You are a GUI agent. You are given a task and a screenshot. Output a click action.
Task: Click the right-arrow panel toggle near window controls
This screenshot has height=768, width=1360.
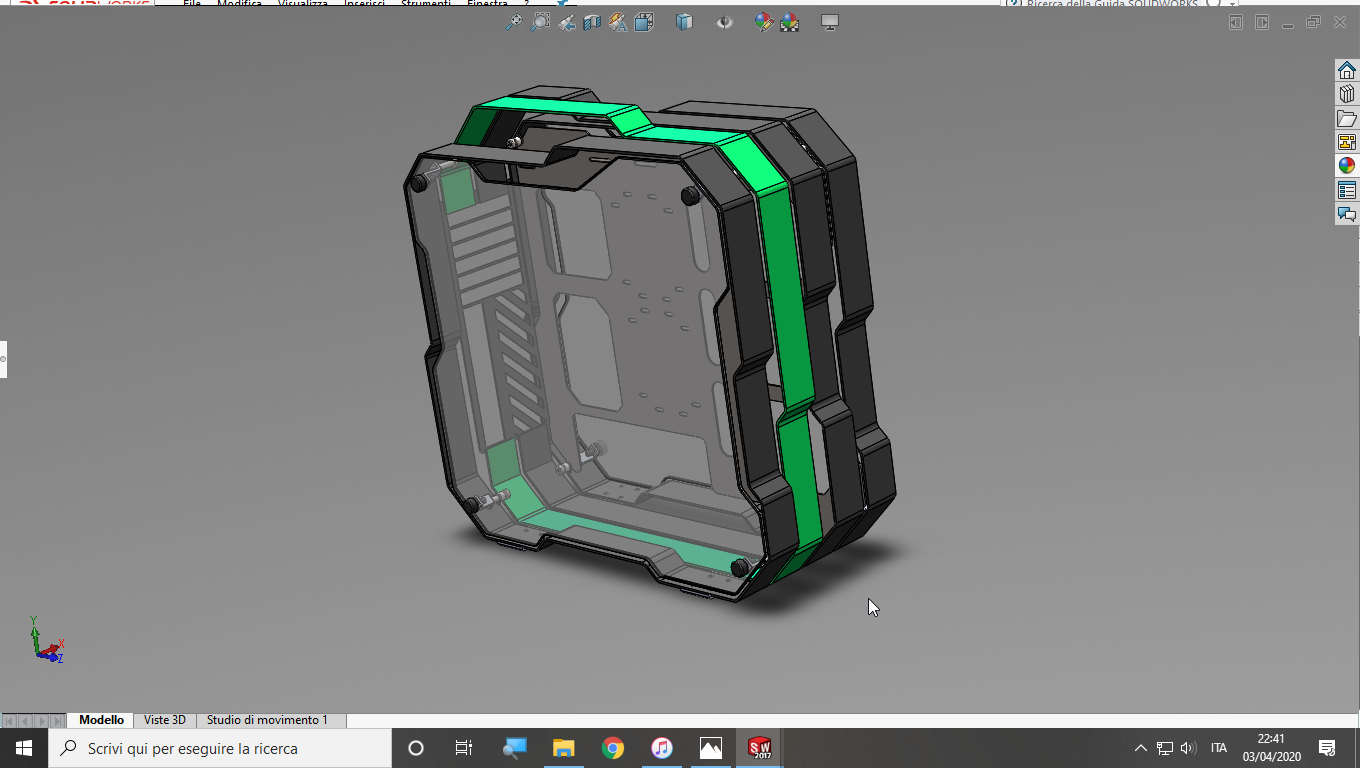(1262, 22)
